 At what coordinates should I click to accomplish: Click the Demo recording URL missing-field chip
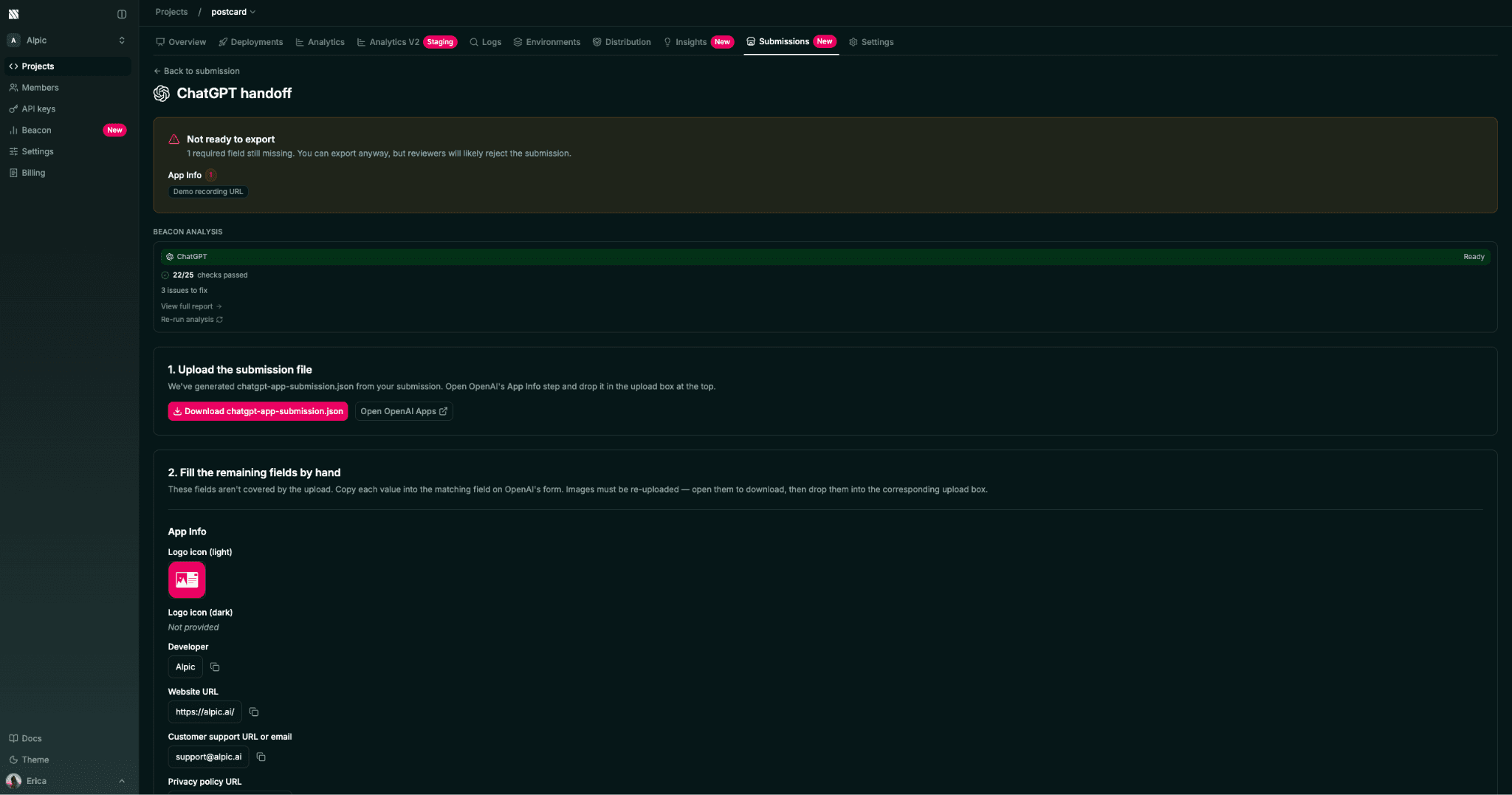(x=208, y=192)
